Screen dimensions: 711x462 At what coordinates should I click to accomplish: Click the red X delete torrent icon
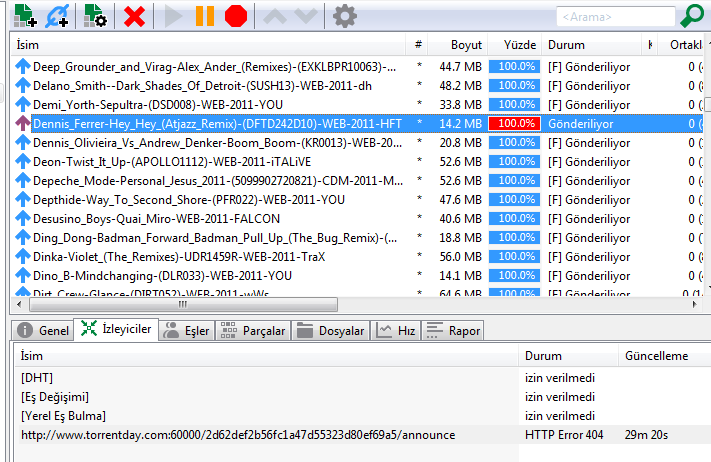pos(134,16)
